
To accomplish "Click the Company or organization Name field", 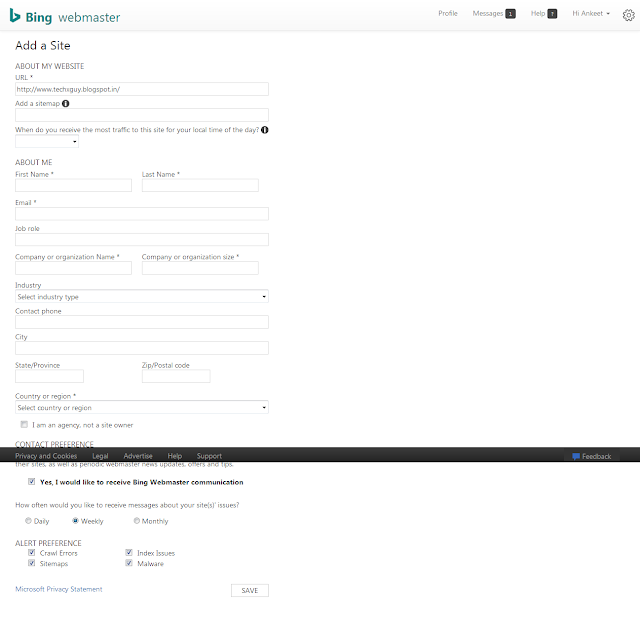I will click(x=73, y=268).
